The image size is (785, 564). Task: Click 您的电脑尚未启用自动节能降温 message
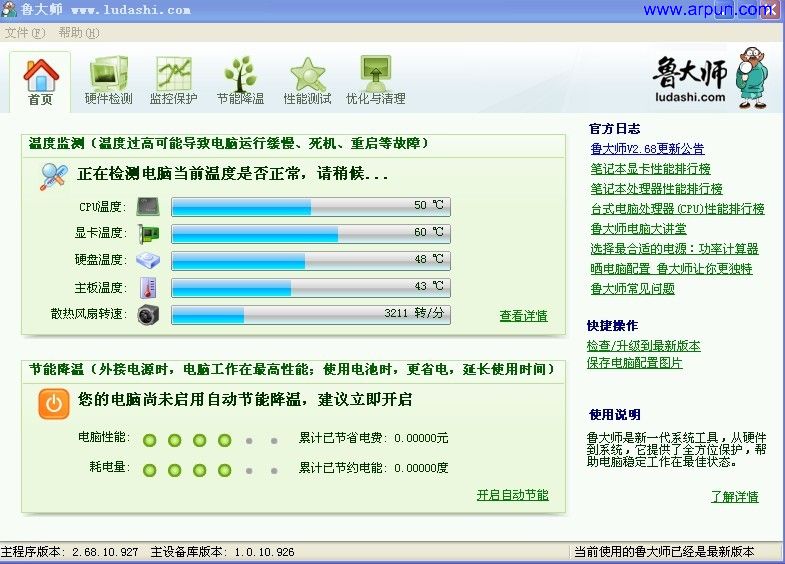(x=245, y=399)
